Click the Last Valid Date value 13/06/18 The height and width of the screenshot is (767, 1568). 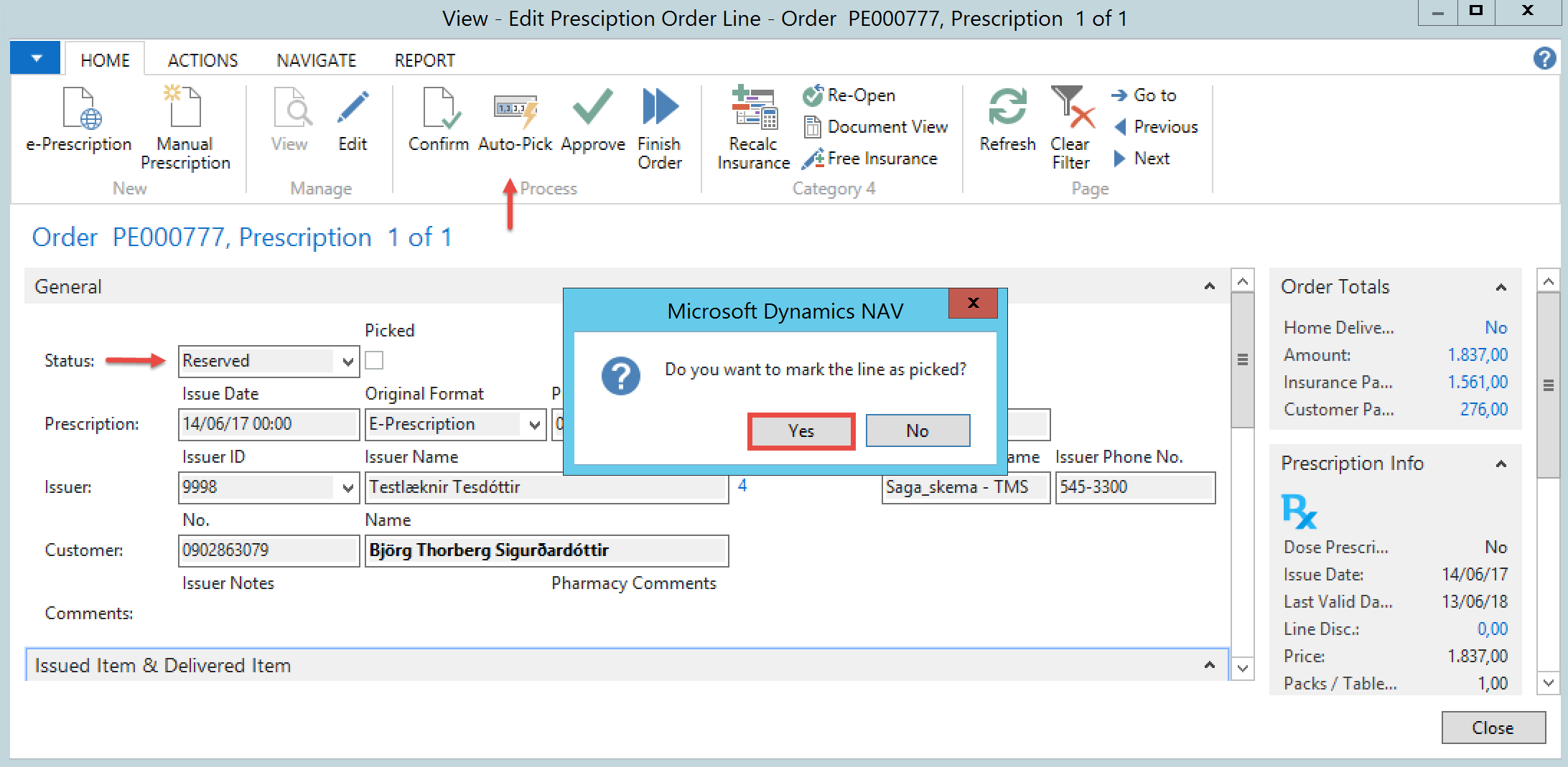(x=1475, y=602)
